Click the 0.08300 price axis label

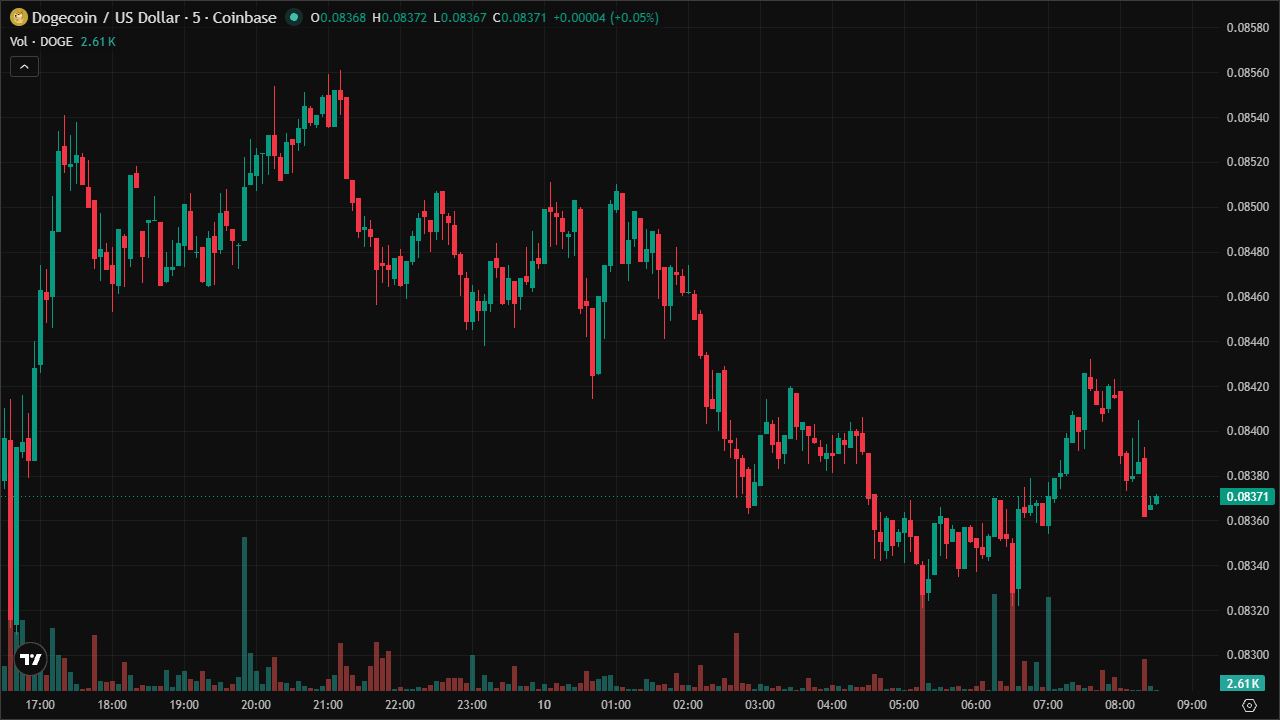coord(1247,655)
